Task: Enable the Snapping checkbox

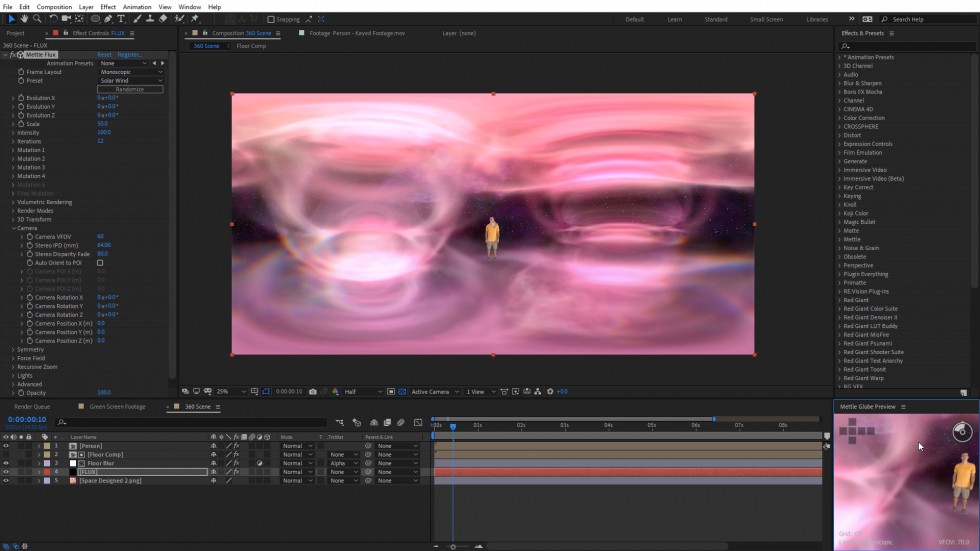Action: 271,19
